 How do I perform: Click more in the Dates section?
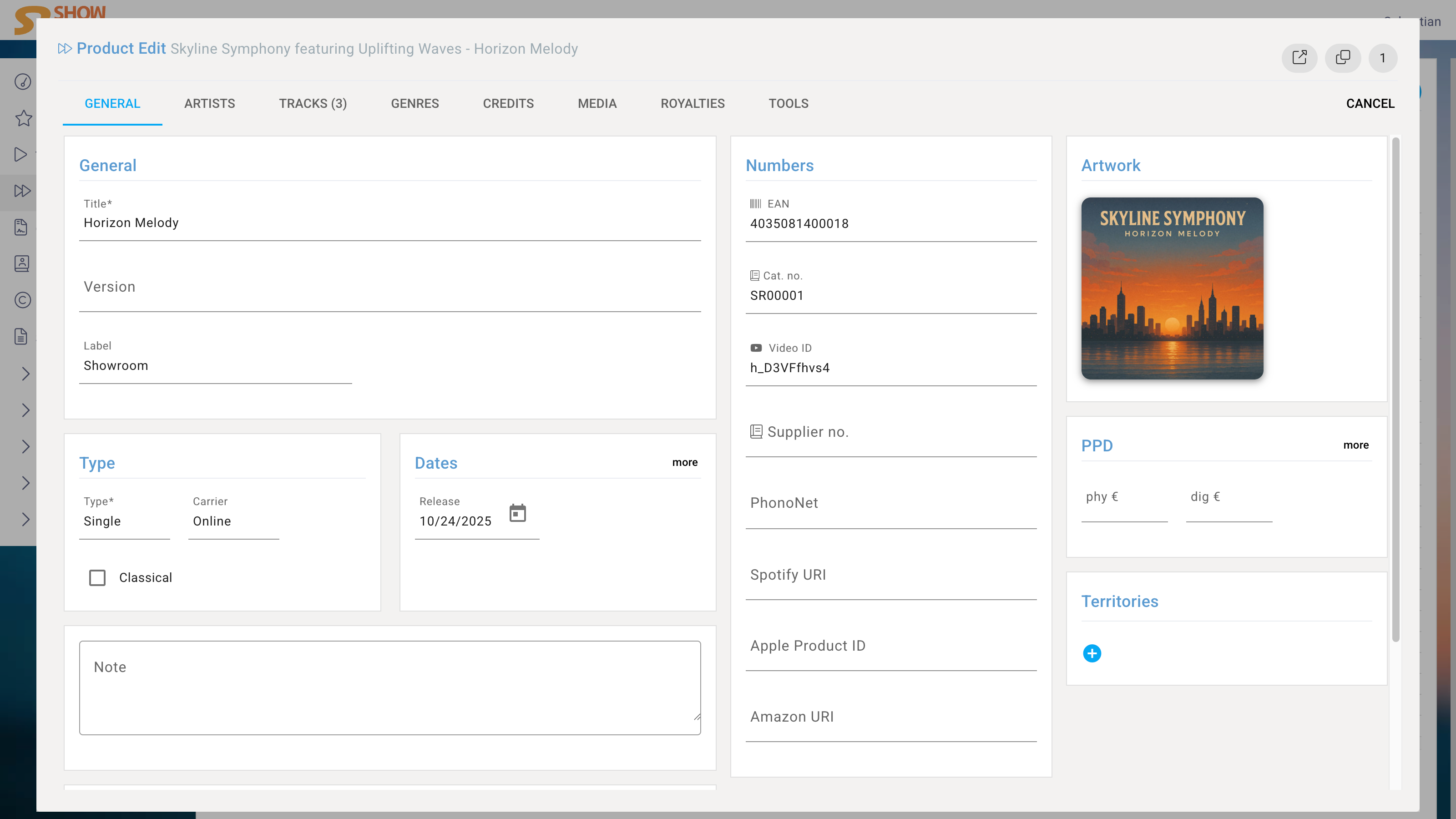pyautogui.click(x=684, y=462)
